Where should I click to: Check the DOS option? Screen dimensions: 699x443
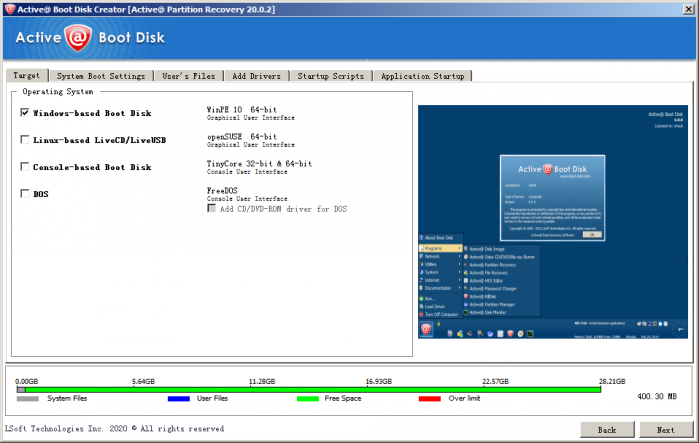pyautogui.click(x=25, y=193)
